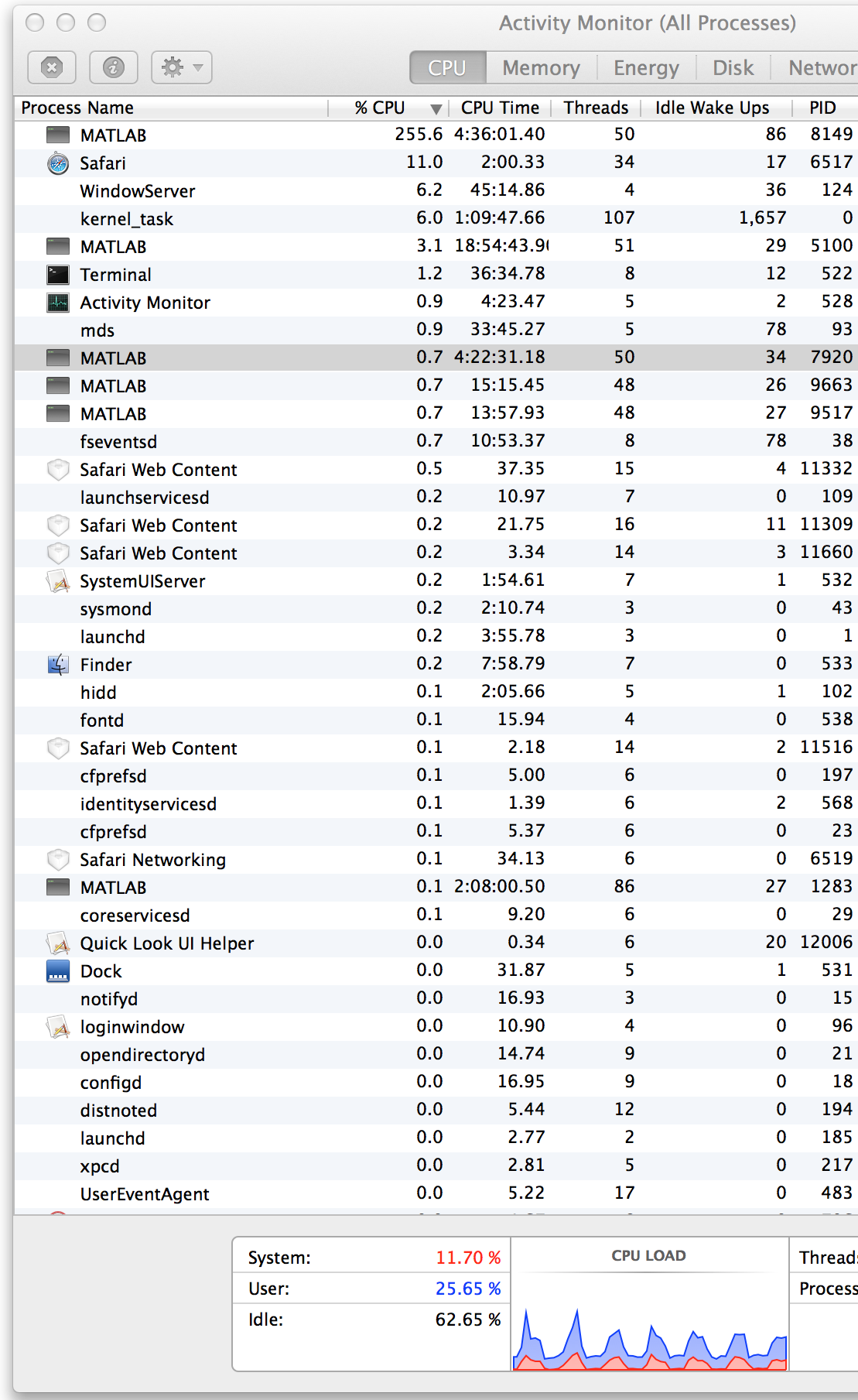Open the gear actions dropdown menu
Image resolution: width=858 pixels, height=1400 pixels.
[182, 67]
